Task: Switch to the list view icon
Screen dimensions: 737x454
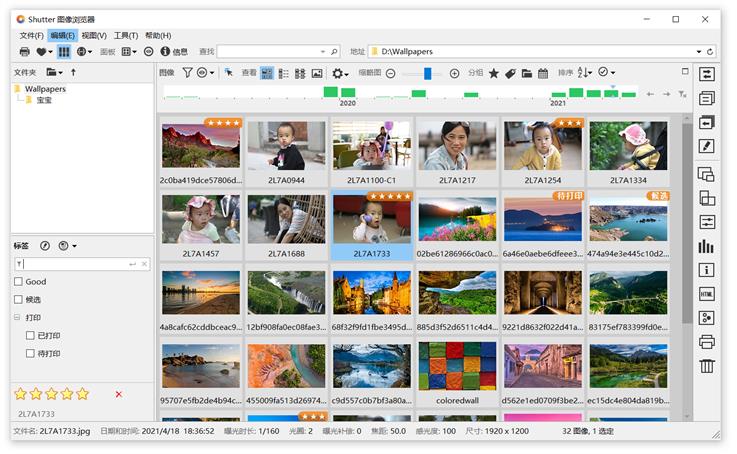Action: pos(283,73)
